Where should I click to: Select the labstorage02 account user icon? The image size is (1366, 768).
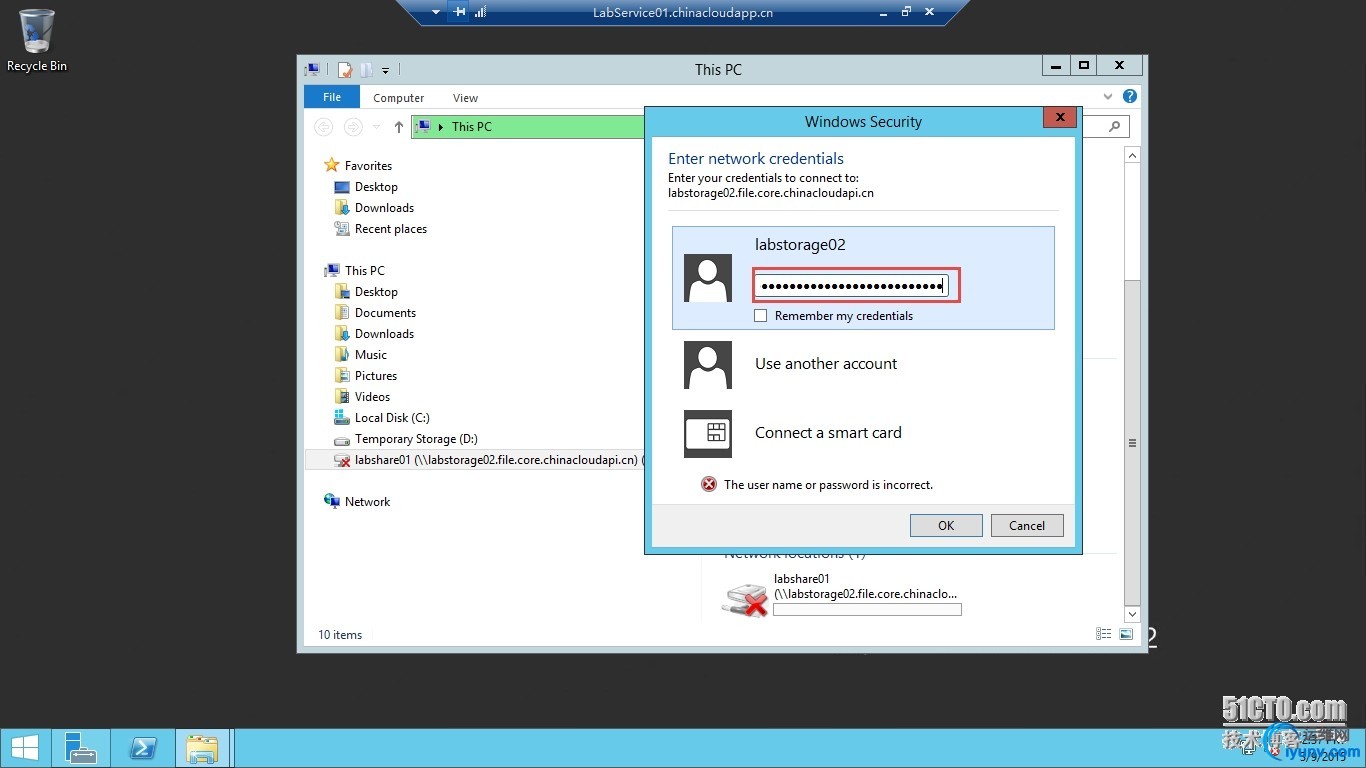(x=708, y=278)
